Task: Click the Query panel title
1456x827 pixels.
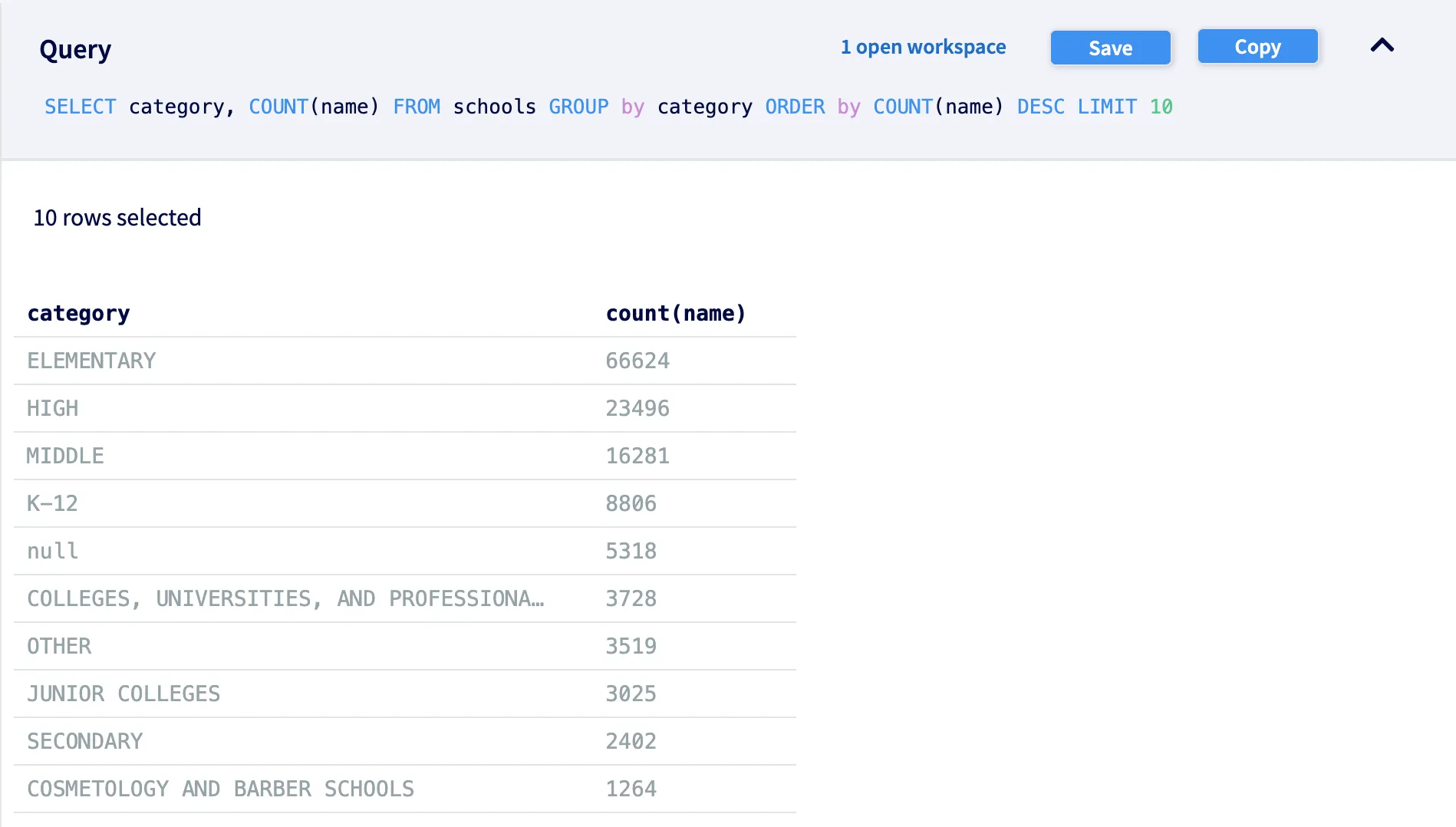Action: [75, 48]
